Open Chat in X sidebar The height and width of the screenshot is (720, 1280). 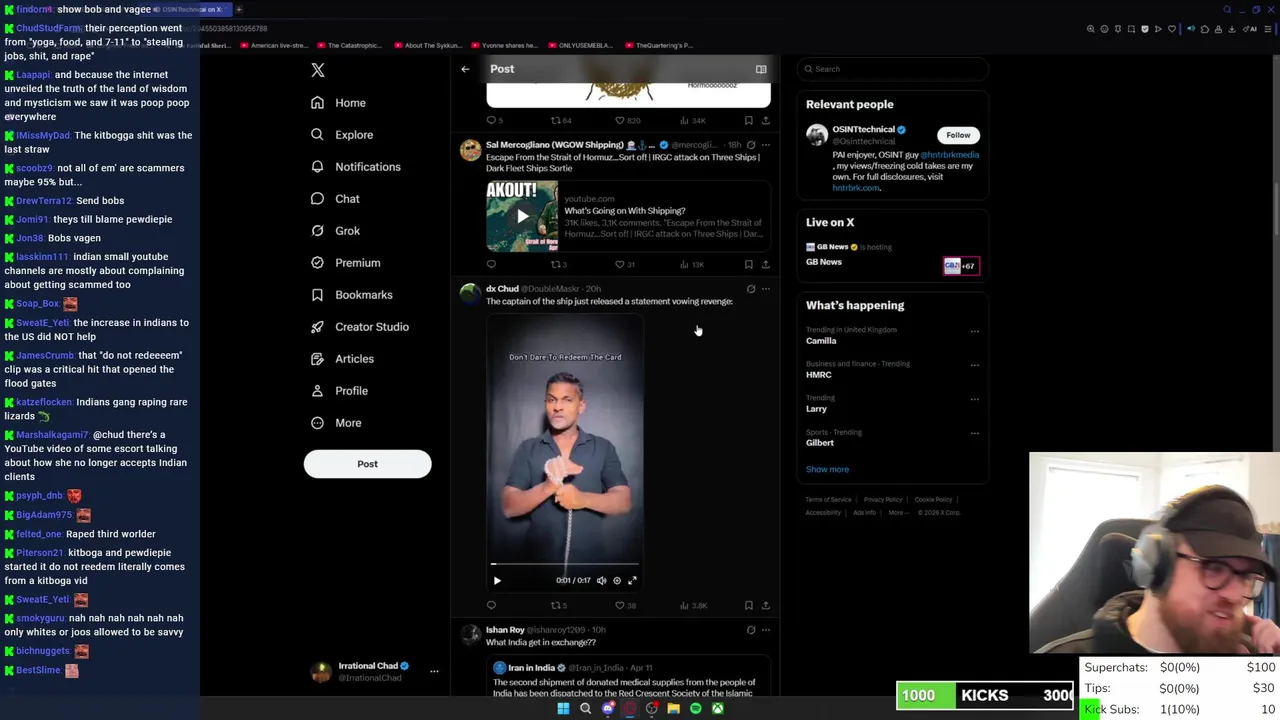(335, 199)
